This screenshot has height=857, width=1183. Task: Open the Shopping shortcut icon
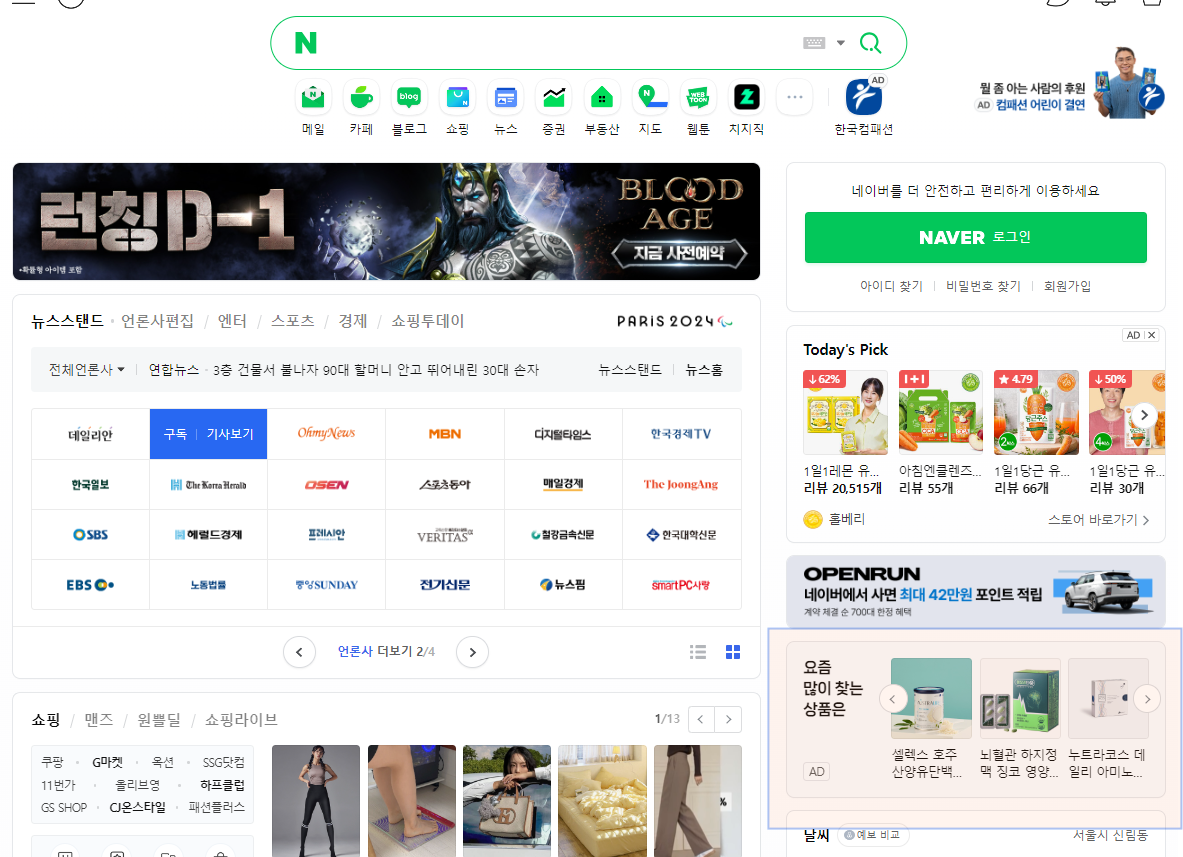tap(457, 97)
